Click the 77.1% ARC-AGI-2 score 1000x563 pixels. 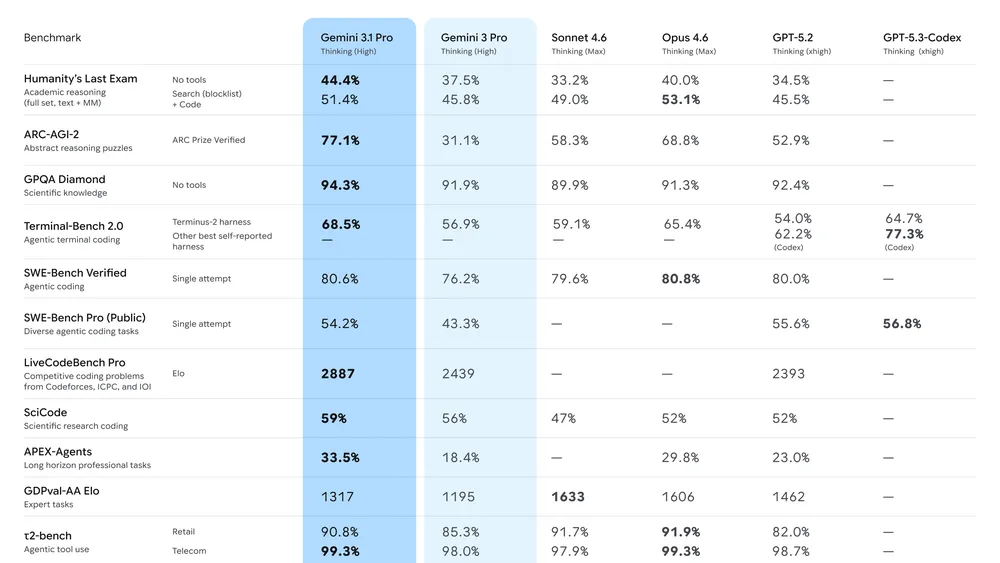pyautogui.click(x=340, y=141)
